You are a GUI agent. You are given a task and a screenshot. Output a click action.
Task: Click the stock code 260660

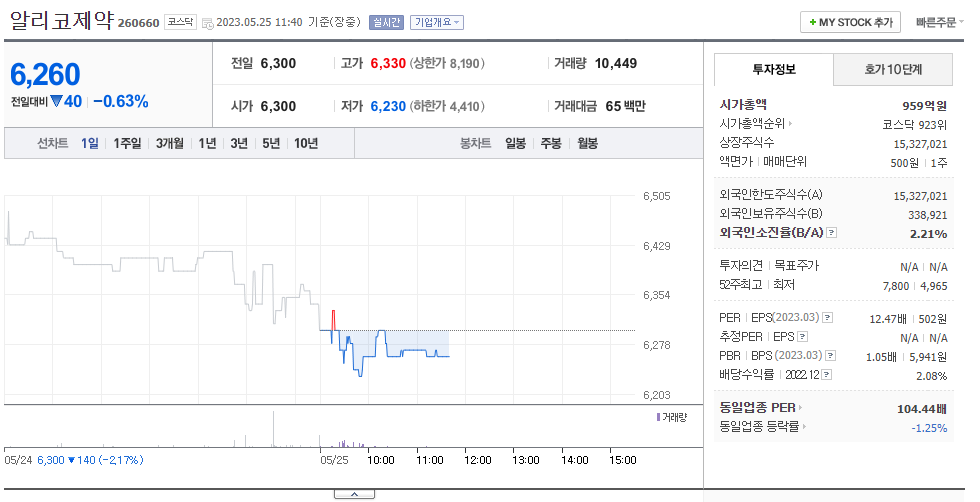pos(139,23)
